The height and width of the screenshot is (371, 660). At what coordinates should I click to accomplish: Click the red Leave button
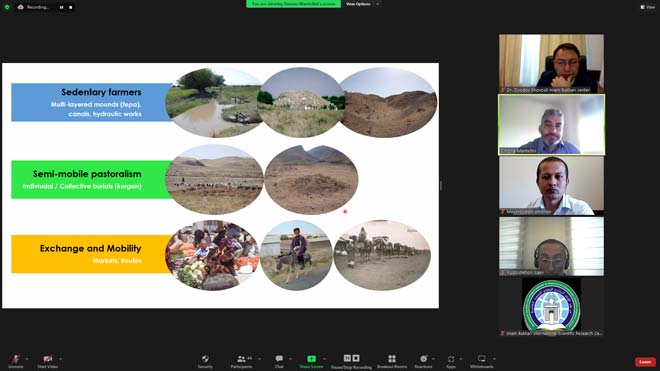pyautogui.click(x=645, y=362)
